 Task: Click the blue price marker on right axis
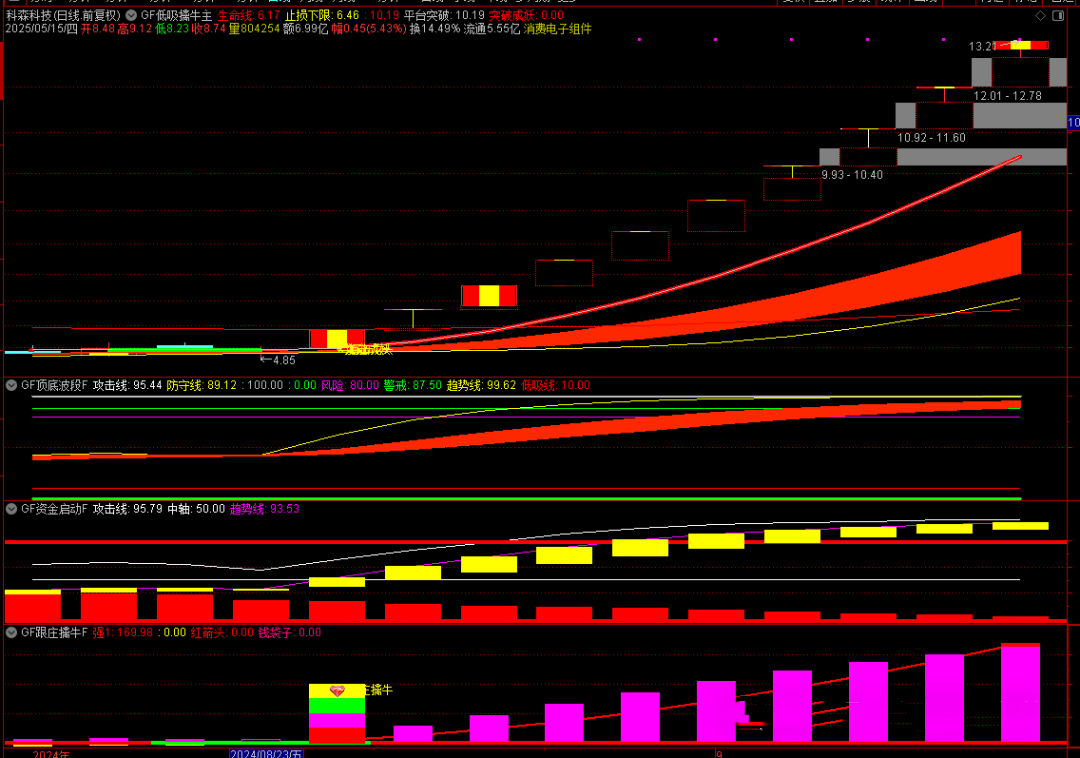pos(1074,122)
